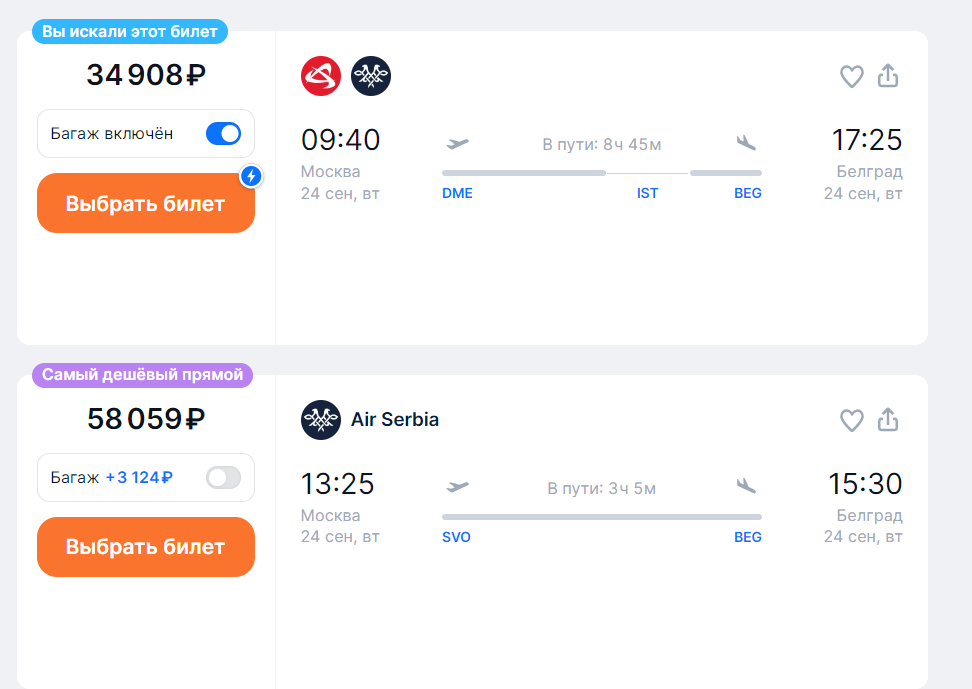Viewport: 972px width, 689px height.
Task: Click the red airline logo icon
Action: (321, 76)
